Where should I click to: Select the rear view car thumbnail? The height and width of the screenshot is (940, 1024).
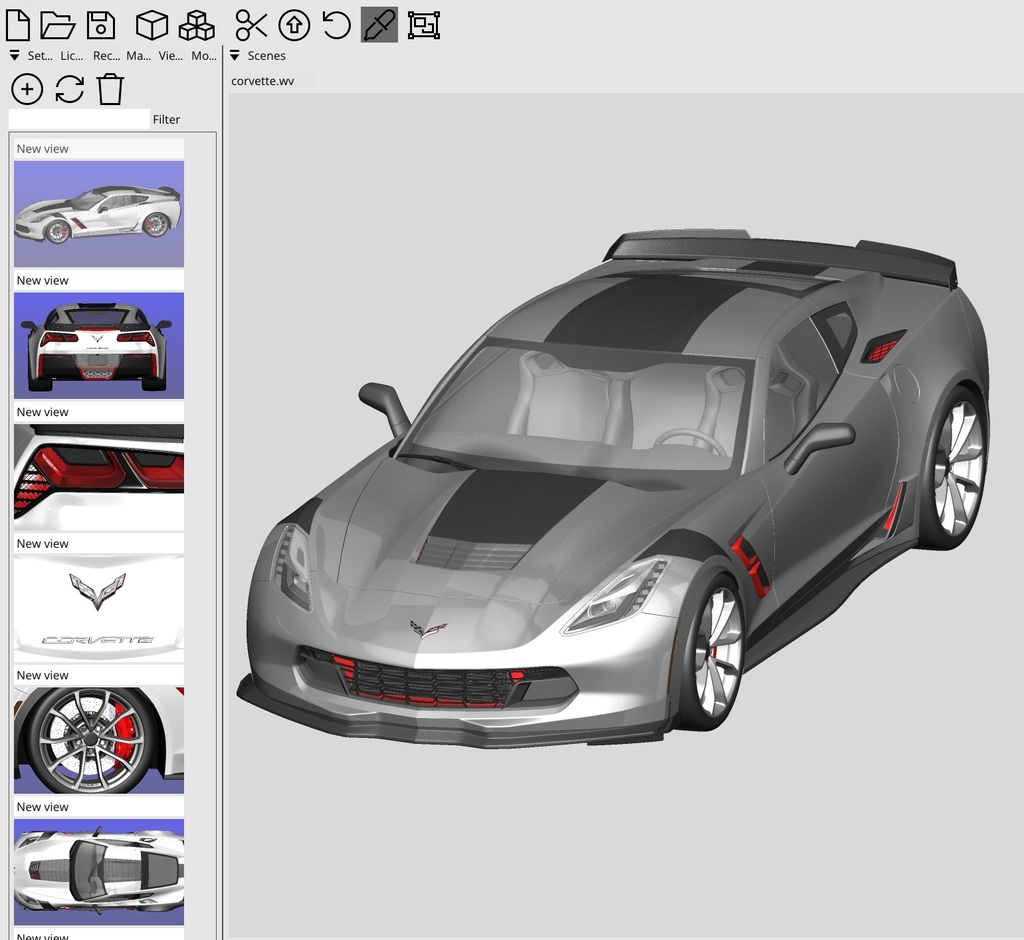[x=98, y=346]
